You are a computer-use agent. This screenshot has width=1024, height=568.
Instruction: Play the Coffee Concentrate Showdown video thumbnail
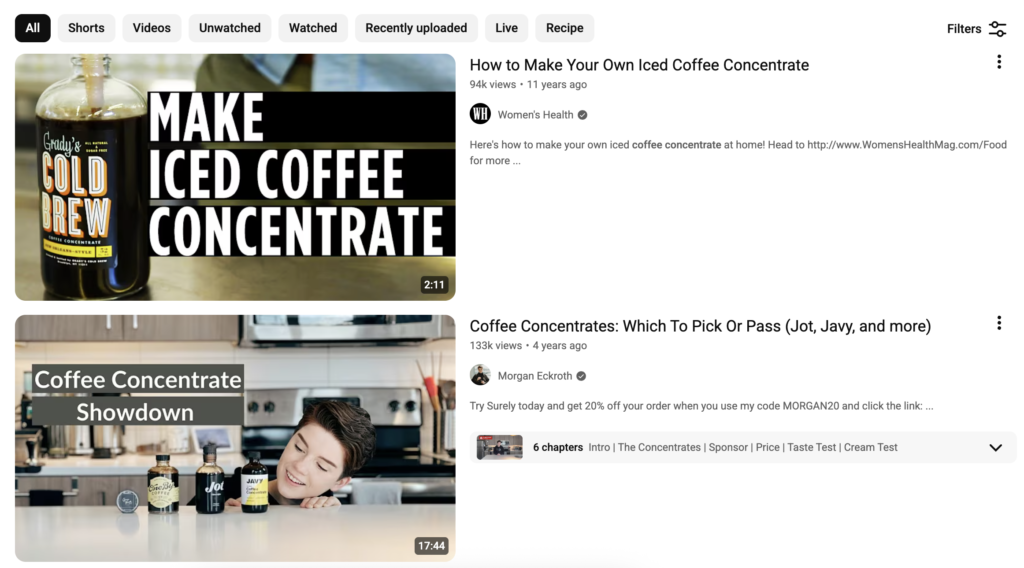pos(235,438)
